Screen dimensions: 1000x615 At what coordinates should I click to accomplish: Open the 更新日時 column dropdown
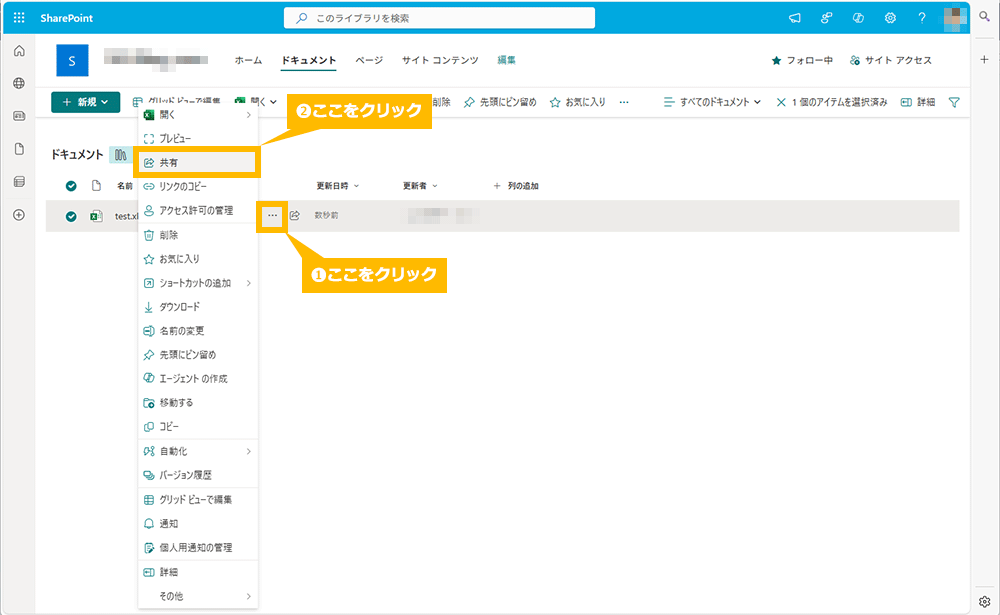[x=338, y=186]
